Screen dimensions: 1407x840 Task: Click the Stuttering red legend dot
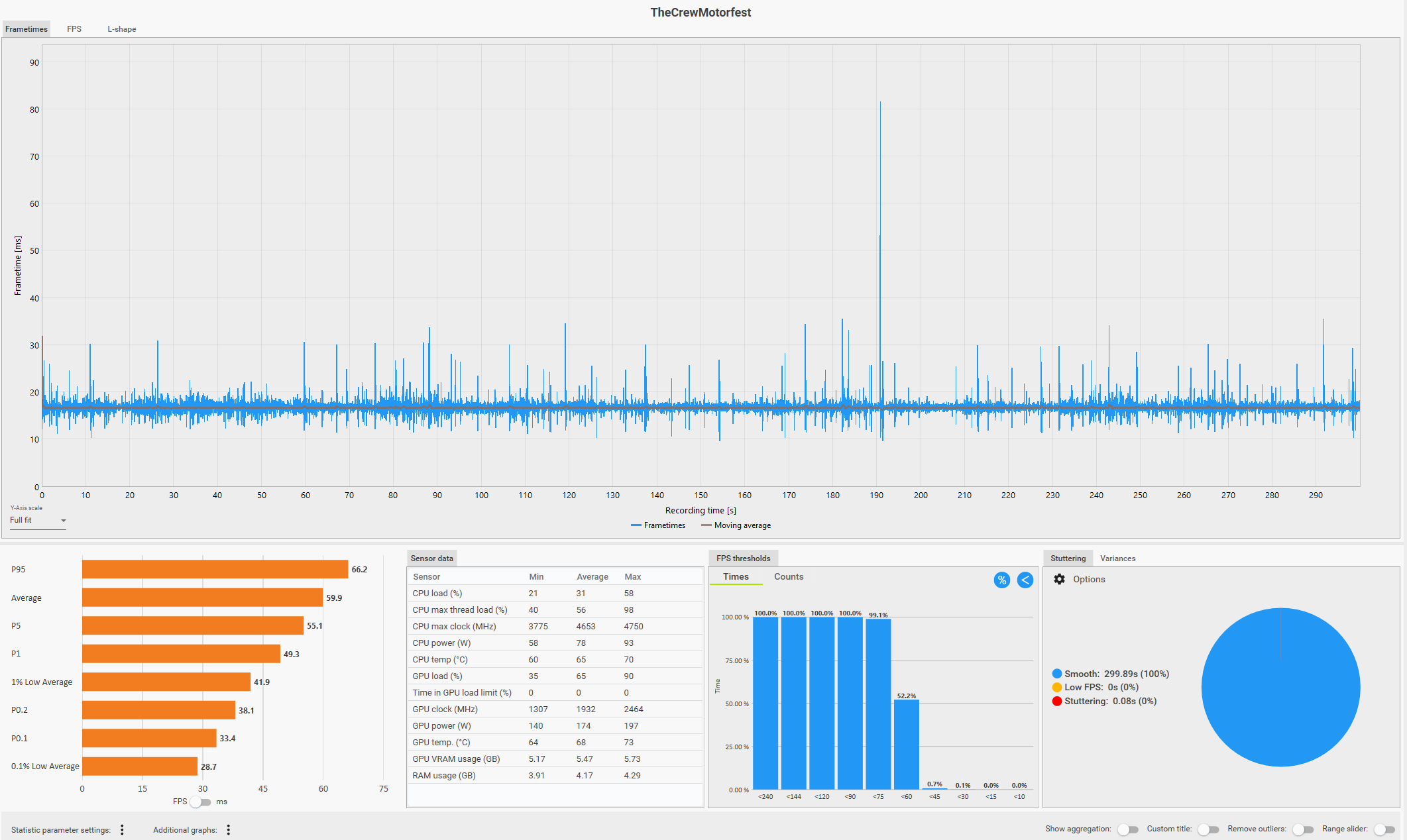(1056, 701)
